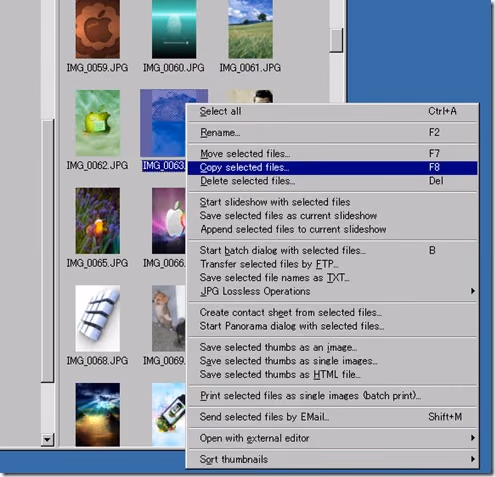Select the IMG_0062.JPG green apple thumbnail
Viewport: 495px width, 477px height.
(98, 123)
